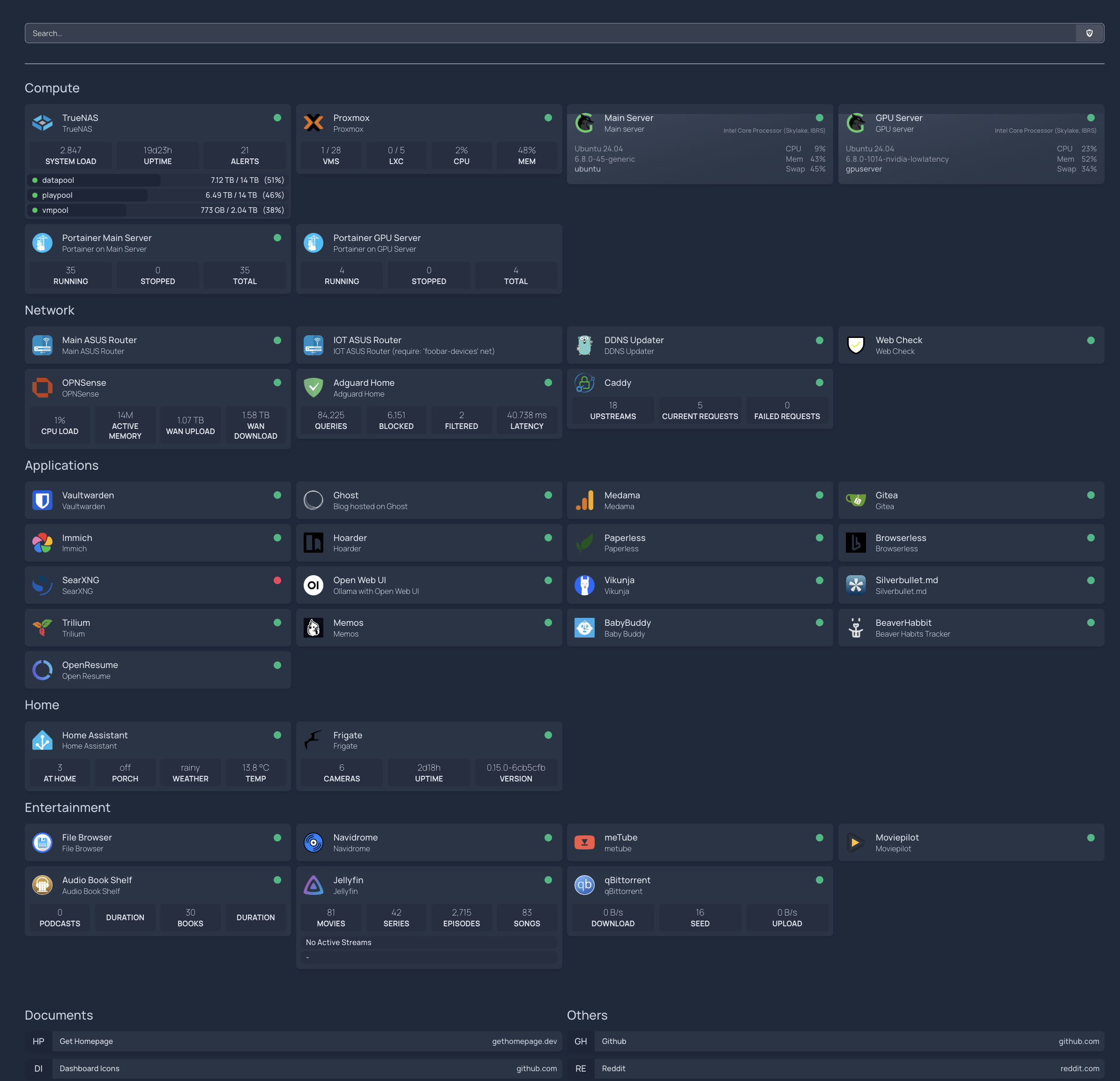
Task: Focus the Search input field
Action: pyautogui.click(x=550, y=33)
